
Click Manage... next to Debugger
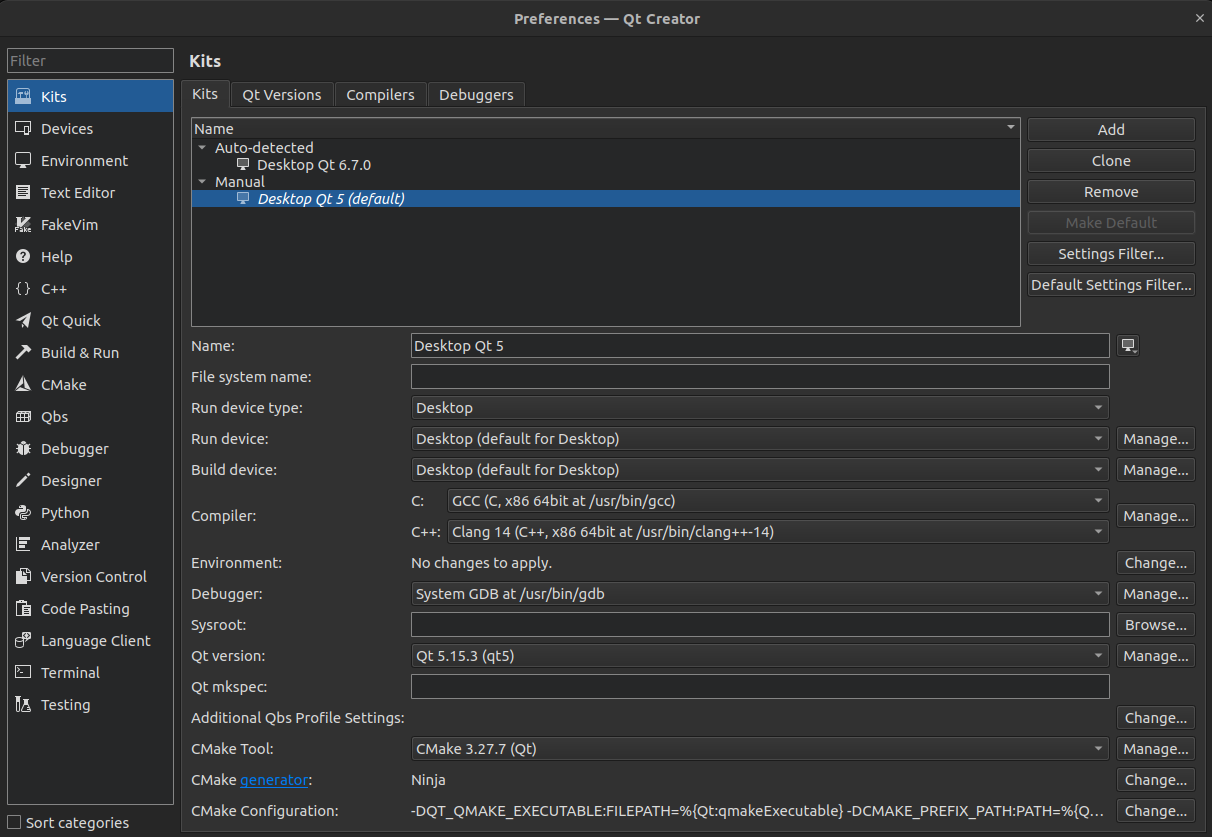(x=1155, y=594)
